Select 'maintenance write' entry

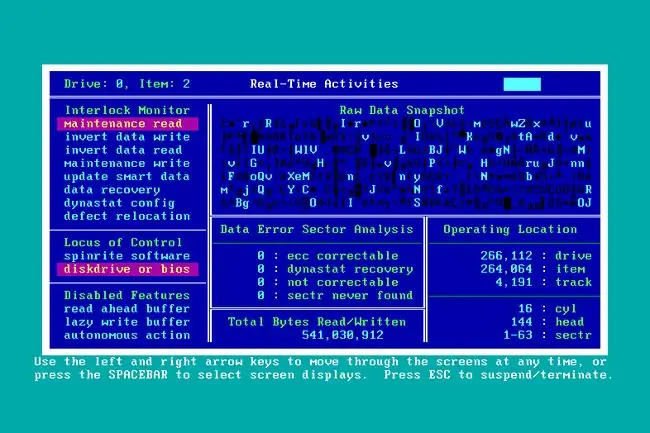coord(127,163)
